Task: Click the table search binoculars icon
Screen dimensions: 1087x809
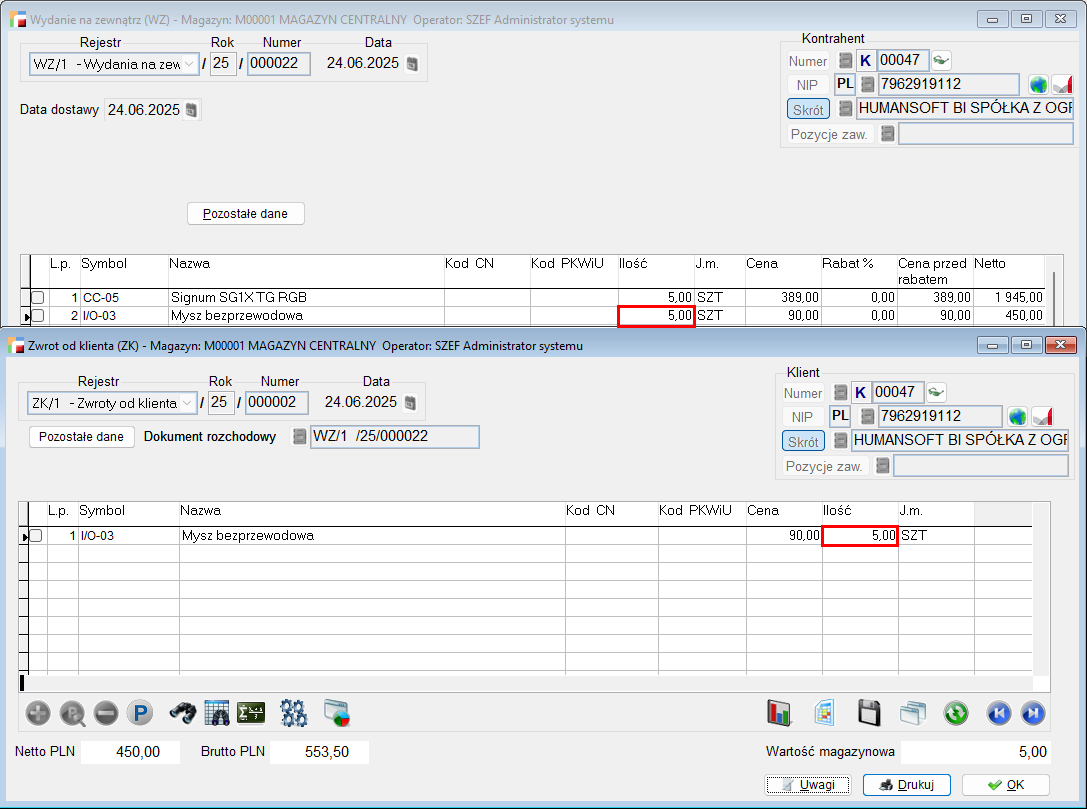Action: tap(217, 713)
